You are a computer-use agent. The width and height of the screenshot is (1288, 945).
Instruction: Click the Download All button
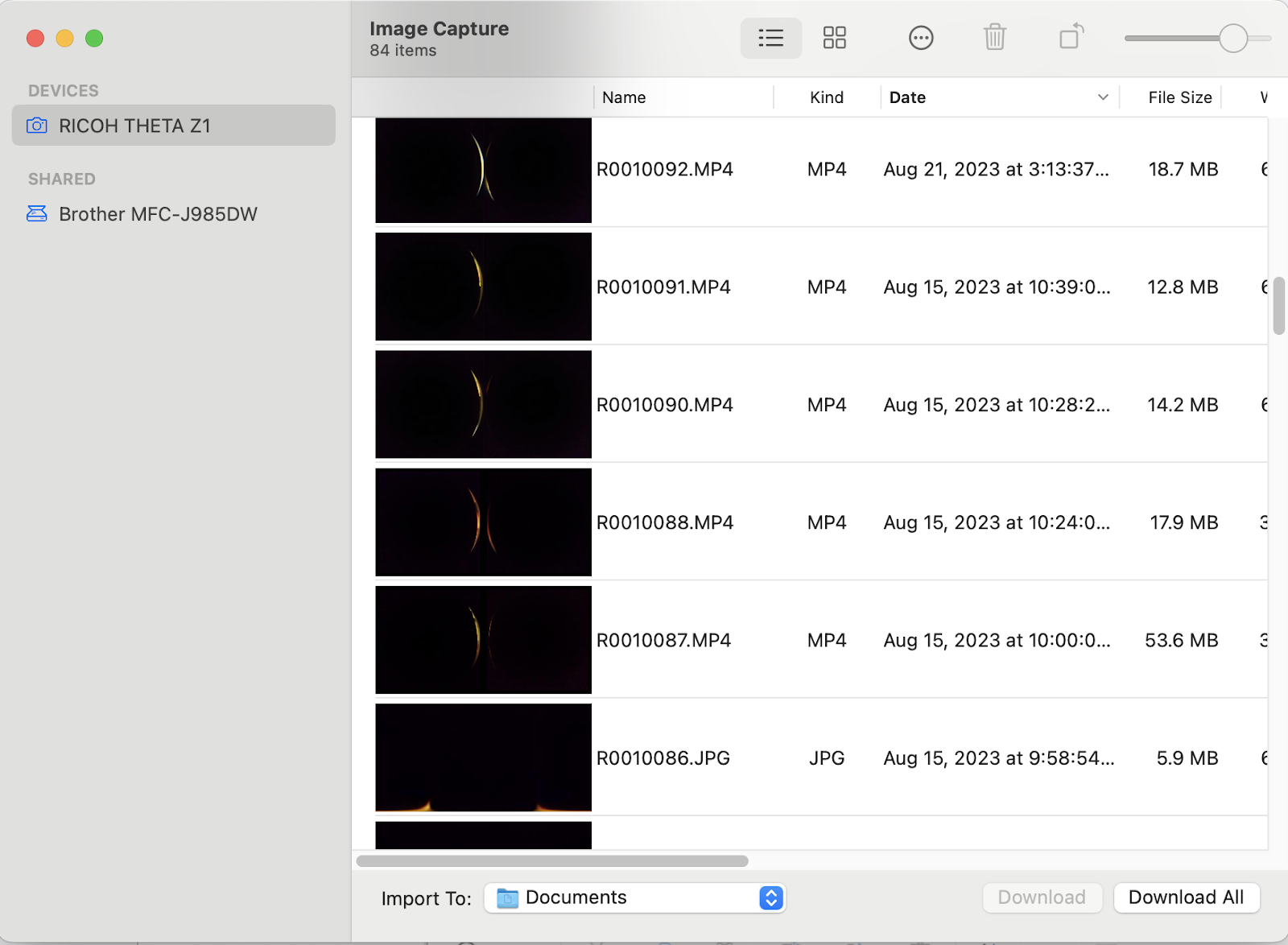click(x=1187, y=898)
